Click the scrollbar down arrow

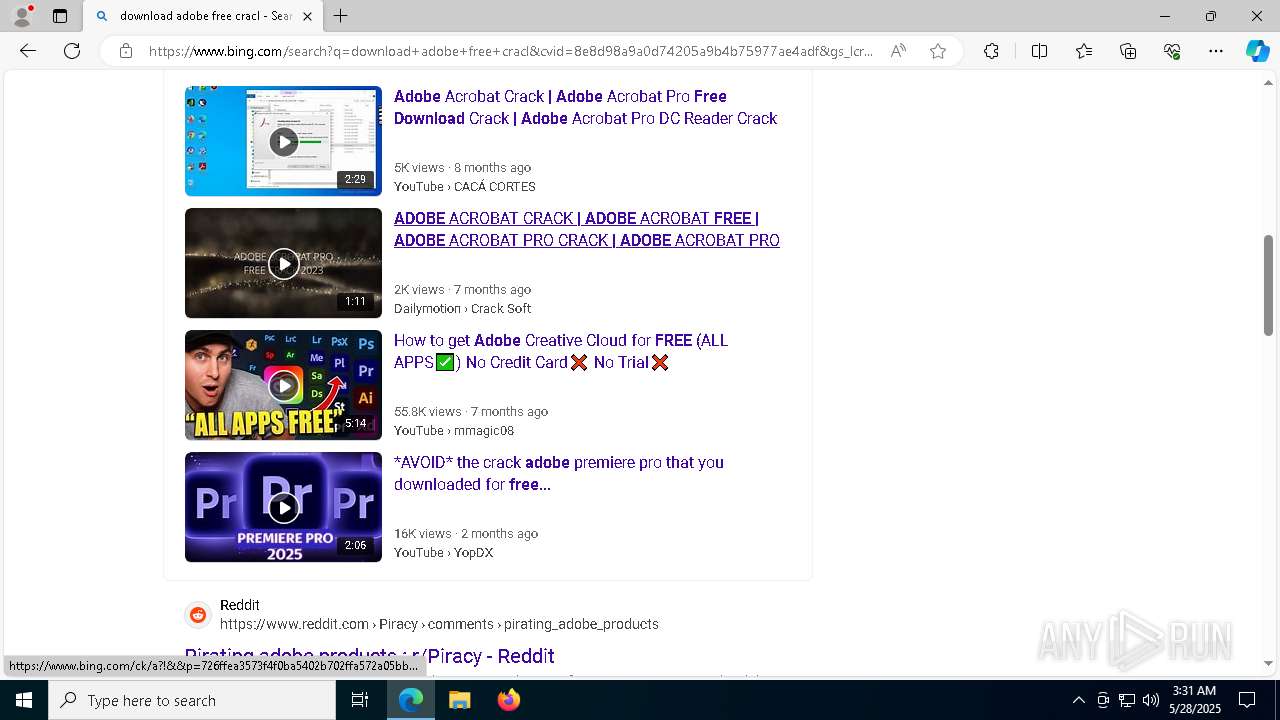(1268, 663)
